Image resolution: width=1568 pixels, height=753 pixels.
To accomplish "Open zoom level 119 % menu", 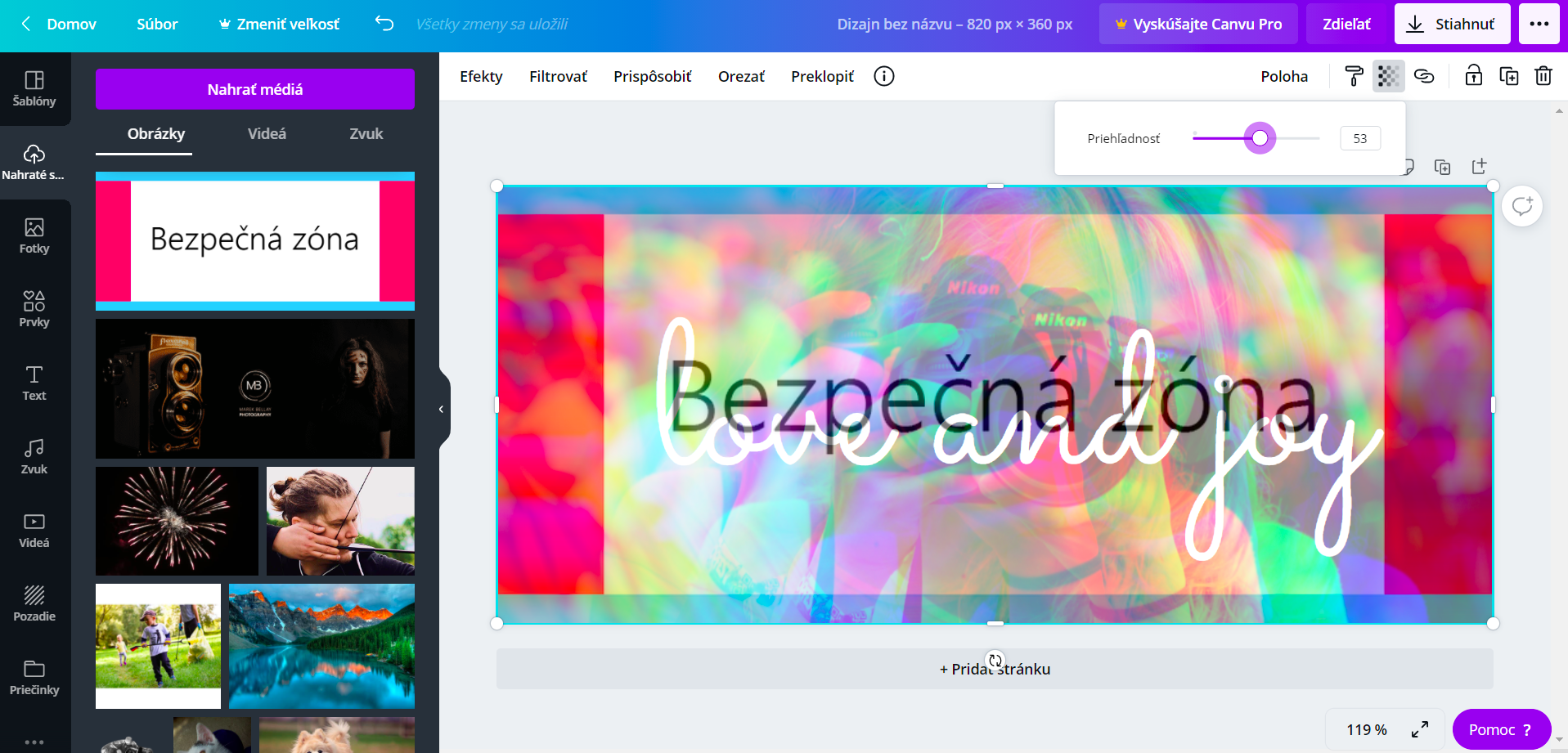I will coord(1367,729).
